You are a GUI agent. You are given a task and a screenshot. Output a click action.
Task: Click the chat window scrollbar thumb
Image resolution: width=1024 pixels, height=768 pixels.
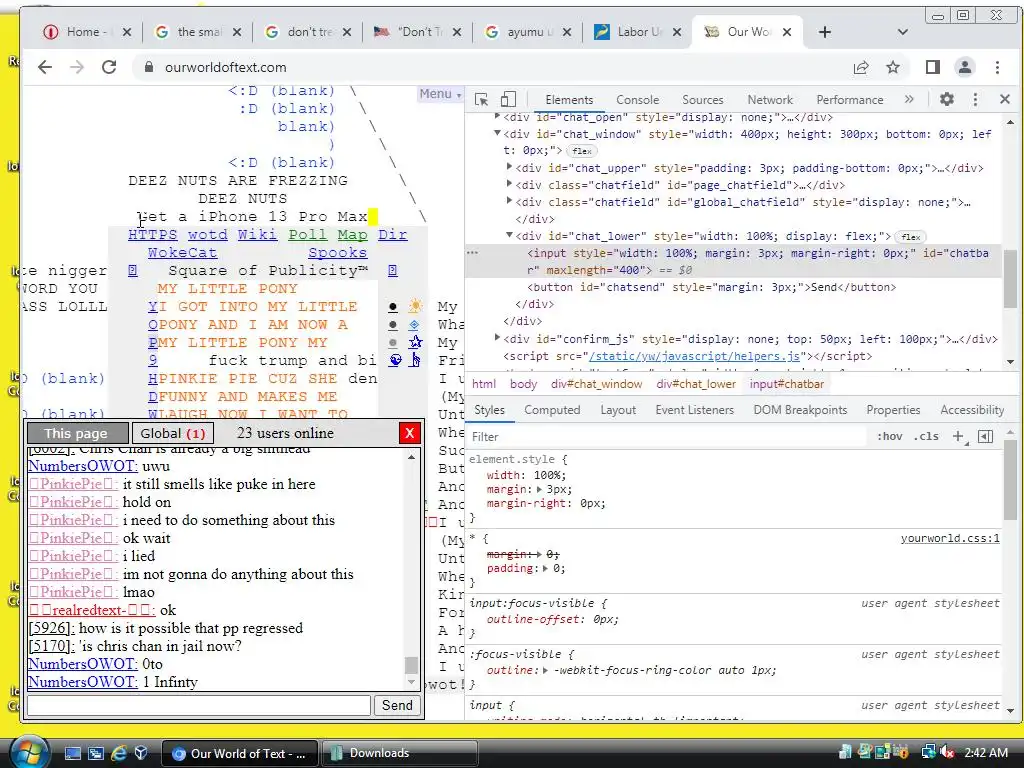point(411,664)
